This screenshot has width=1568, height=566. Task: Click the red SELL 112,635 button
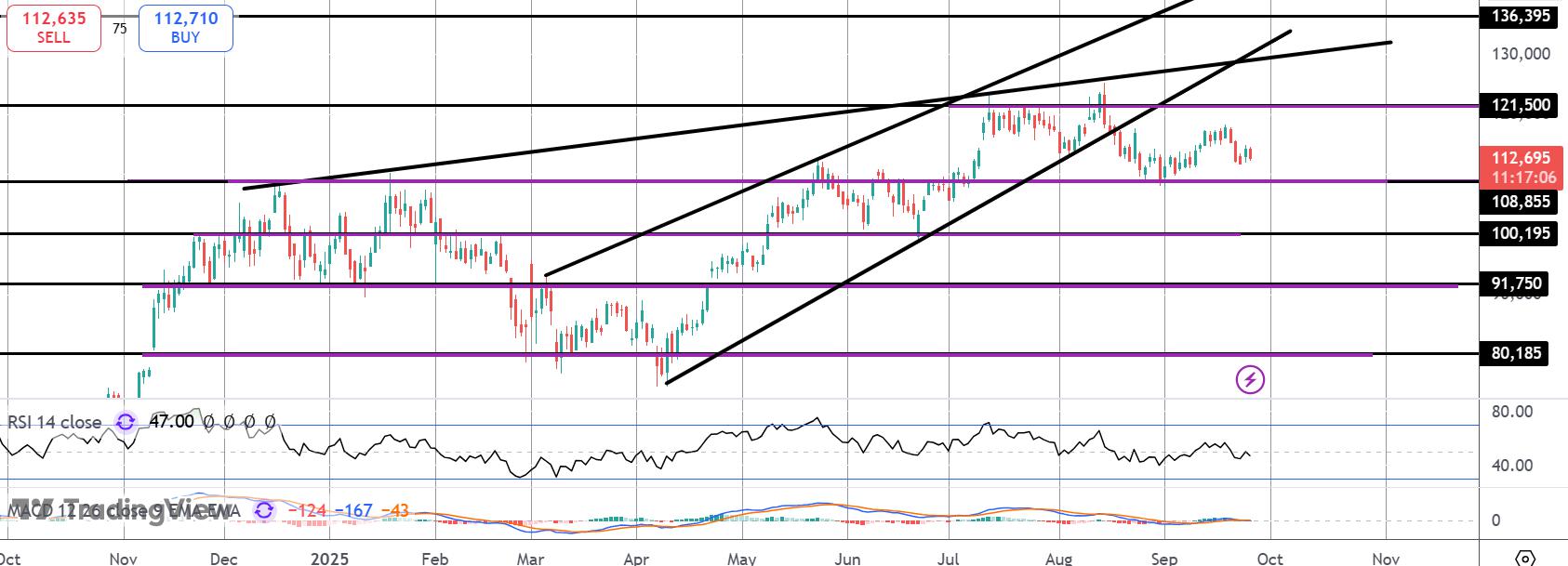53,28
